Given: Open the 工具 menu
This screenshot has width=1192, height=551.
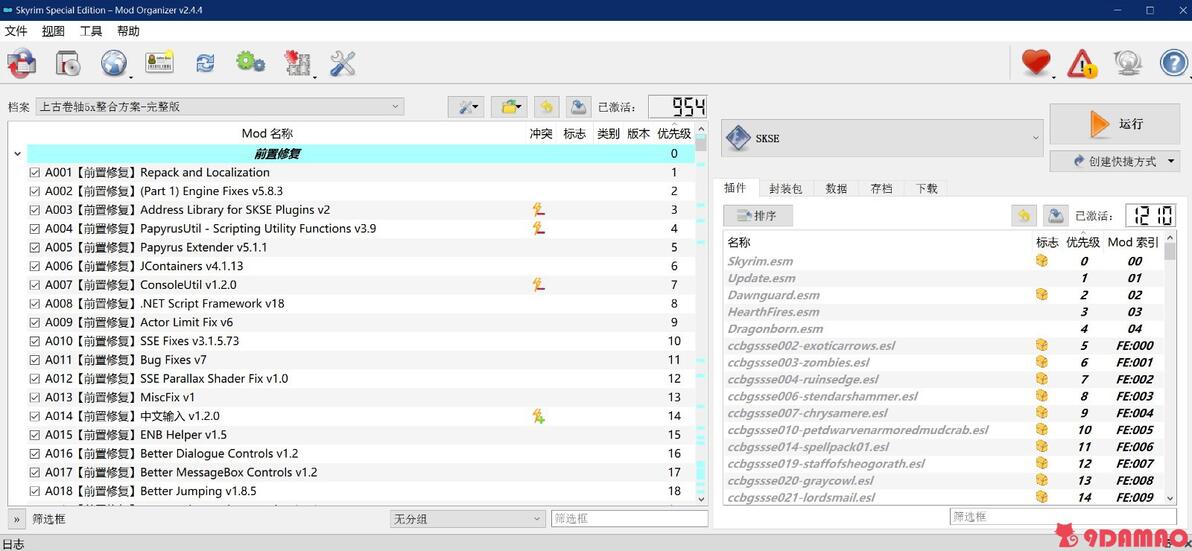Looking at the screenshot, I should coord(91,31).
